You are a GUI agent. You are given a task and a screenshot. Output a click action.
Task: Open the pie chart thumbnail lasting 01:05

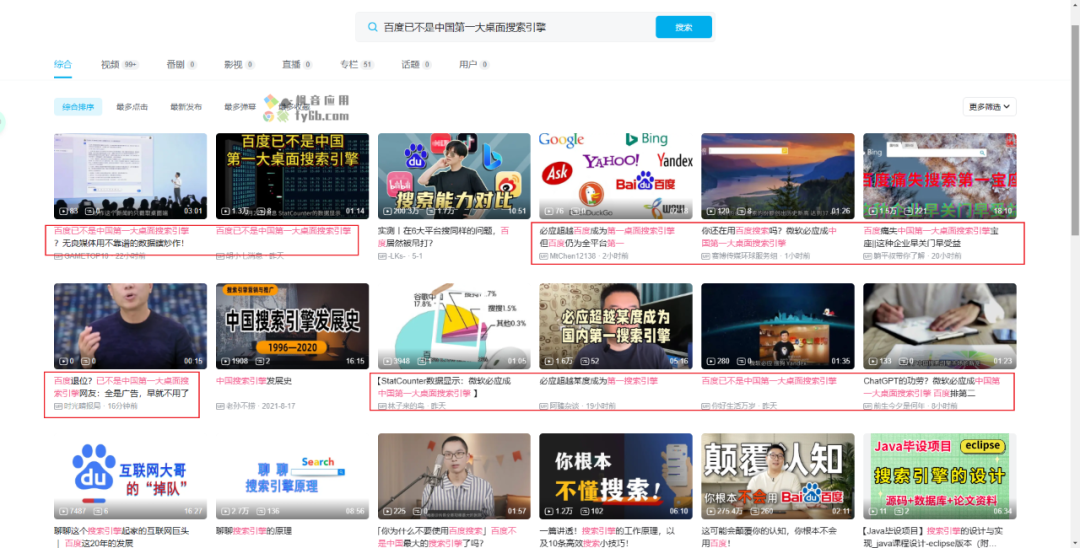(454, 326)
